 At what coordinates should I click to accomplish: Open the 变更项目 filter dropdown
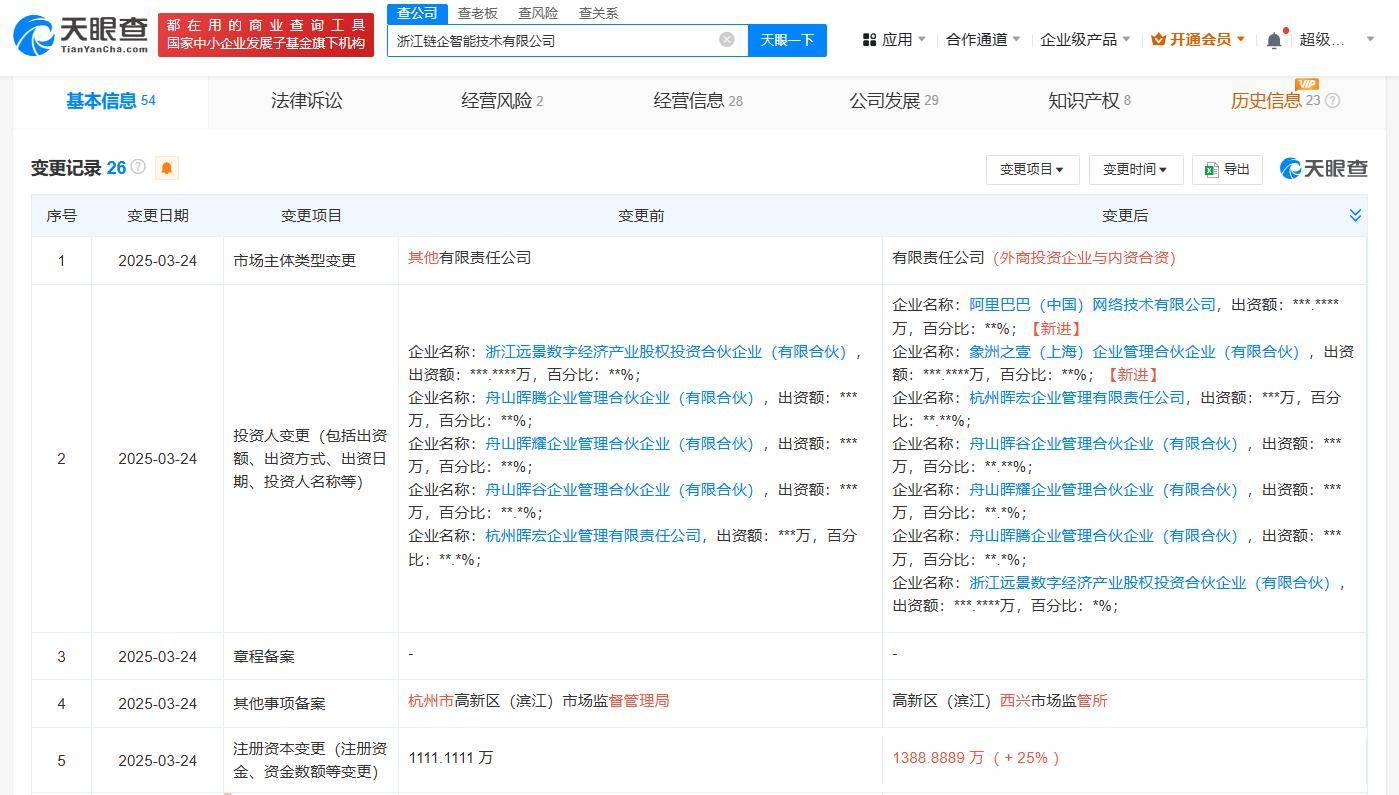coord(1032,169)
